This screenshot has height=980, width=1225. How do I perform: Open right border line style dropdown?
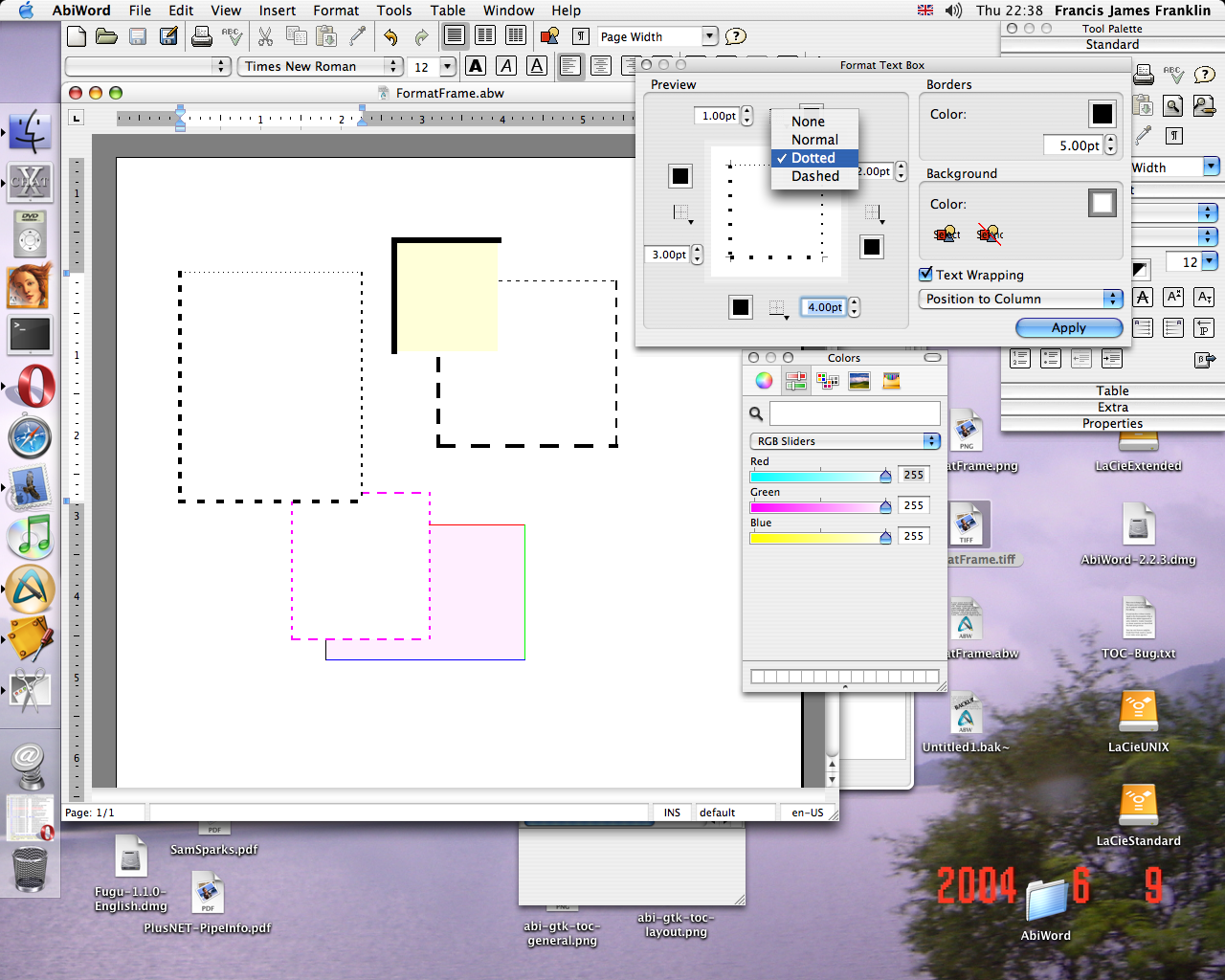tap(873, 212)
